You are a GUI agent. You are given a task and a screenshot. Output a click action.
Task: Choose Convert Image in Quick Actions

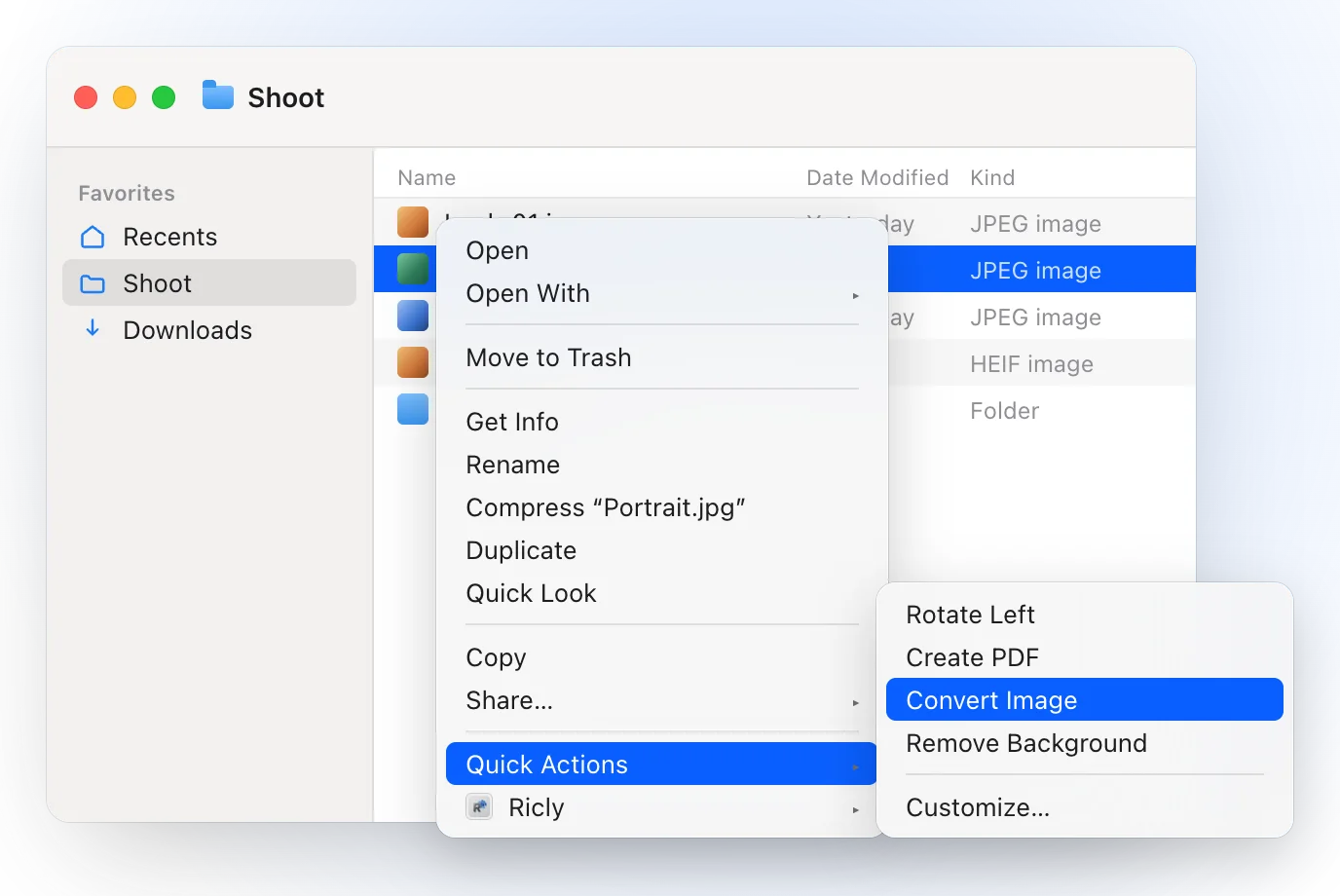(x=1085, y=699)
